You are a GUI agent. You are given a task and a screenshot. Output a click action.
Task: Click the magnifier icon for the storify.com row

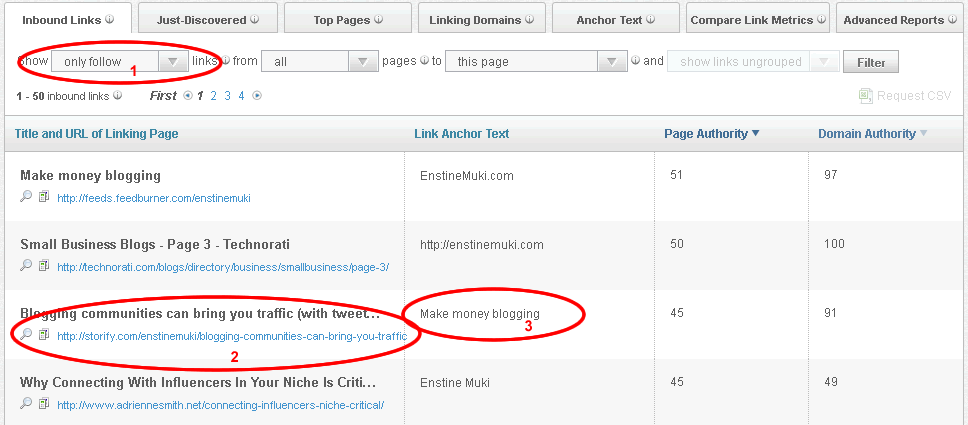(26, 335)
